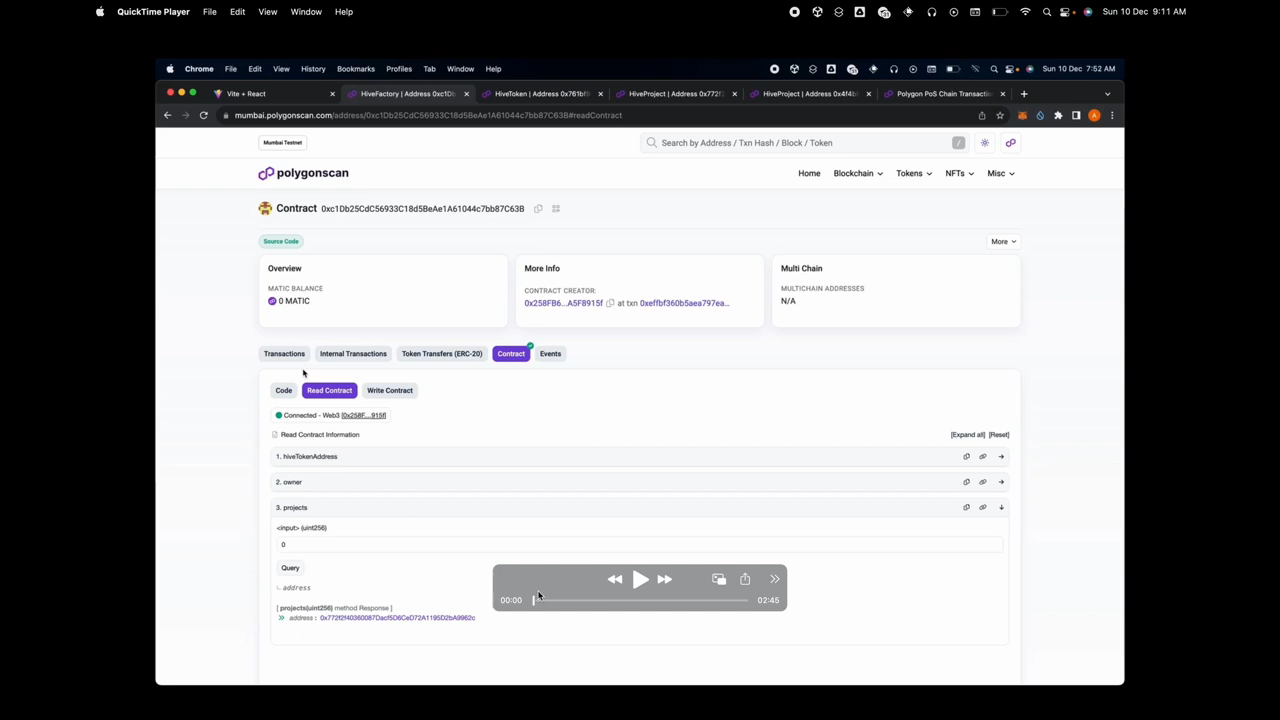1280x720 pixels.
Task: Open Misc nav dropdown
Action: (x=1001, y=173)
